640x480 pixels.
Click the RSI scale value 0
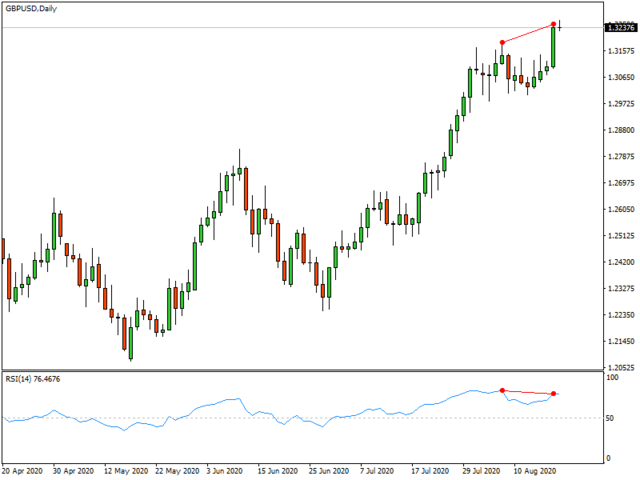pos(609,458)
